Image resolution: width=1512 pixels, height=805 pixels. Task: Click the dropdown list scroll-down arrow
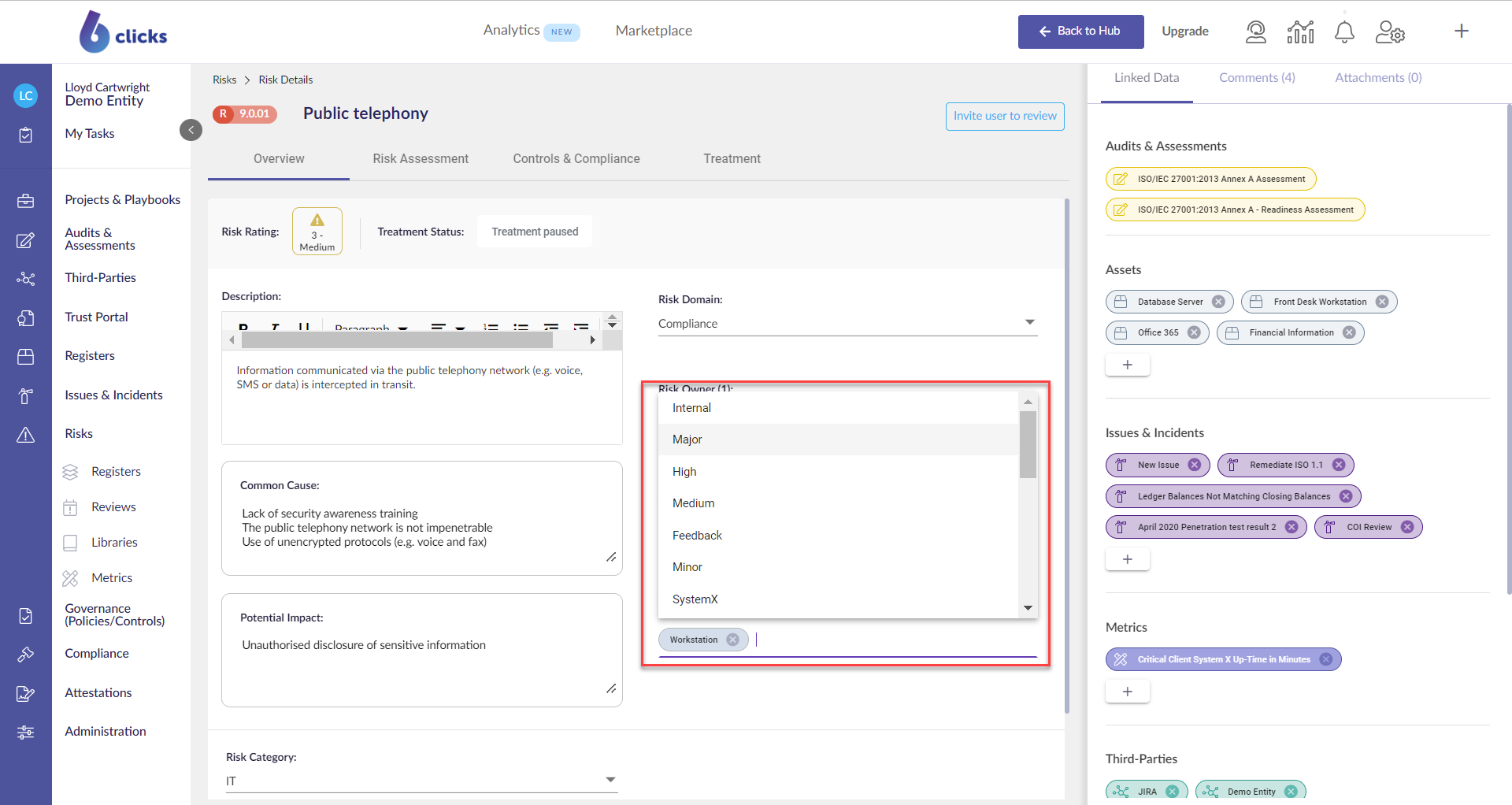1028,608
